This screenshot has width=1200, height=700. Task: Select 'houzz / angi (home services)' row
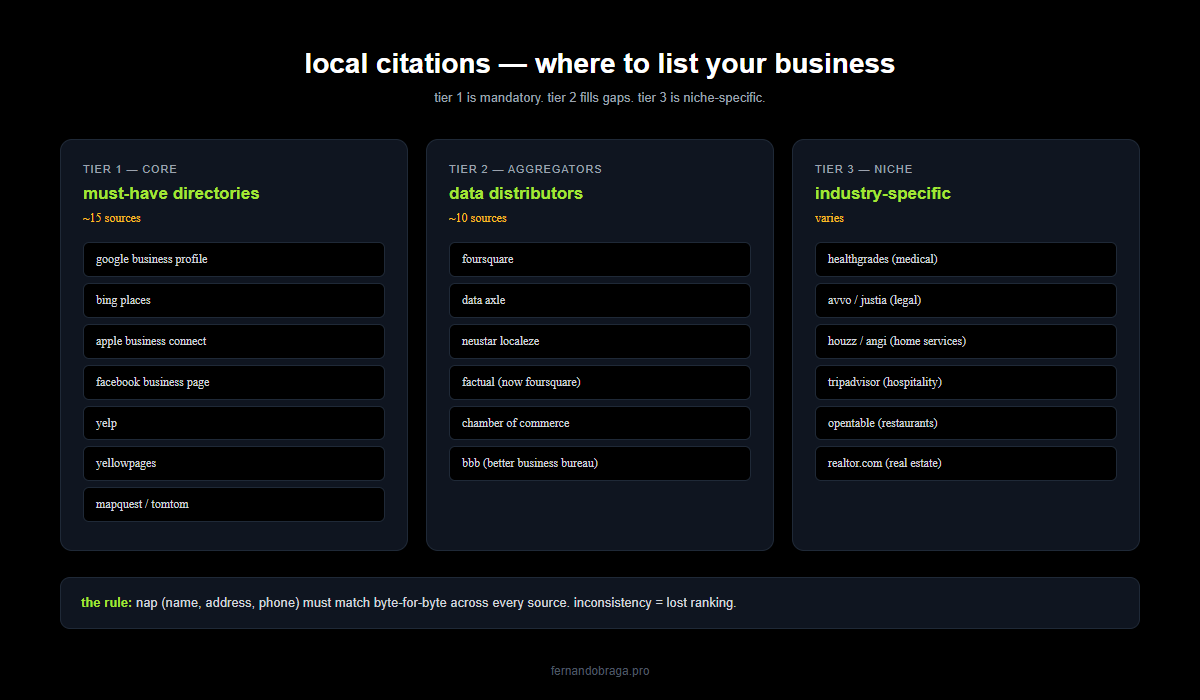966,341
